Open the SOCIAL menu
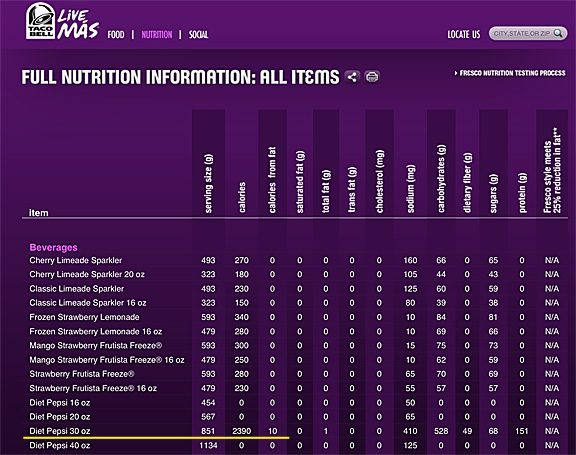The height and width of the screenshot is (455, 576). coord(198,35)
